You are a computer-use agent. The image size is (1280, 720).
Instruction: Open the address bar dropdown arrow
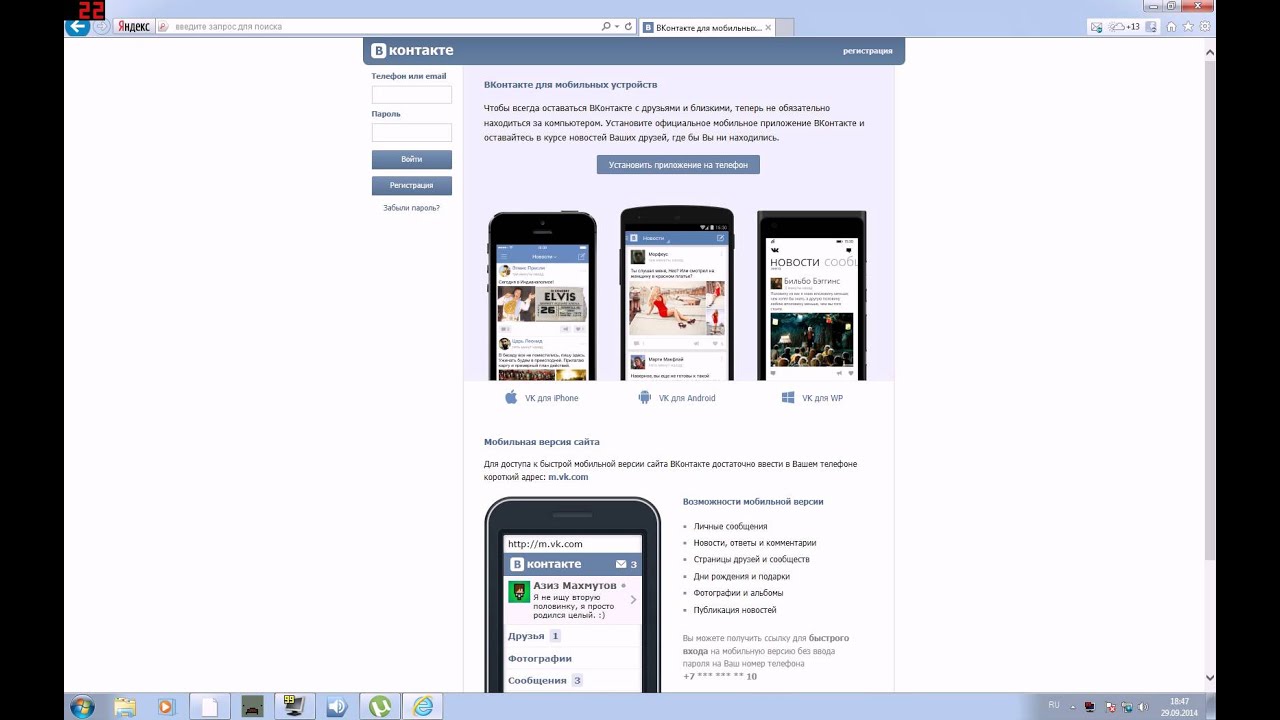click(x=617, y=27)
